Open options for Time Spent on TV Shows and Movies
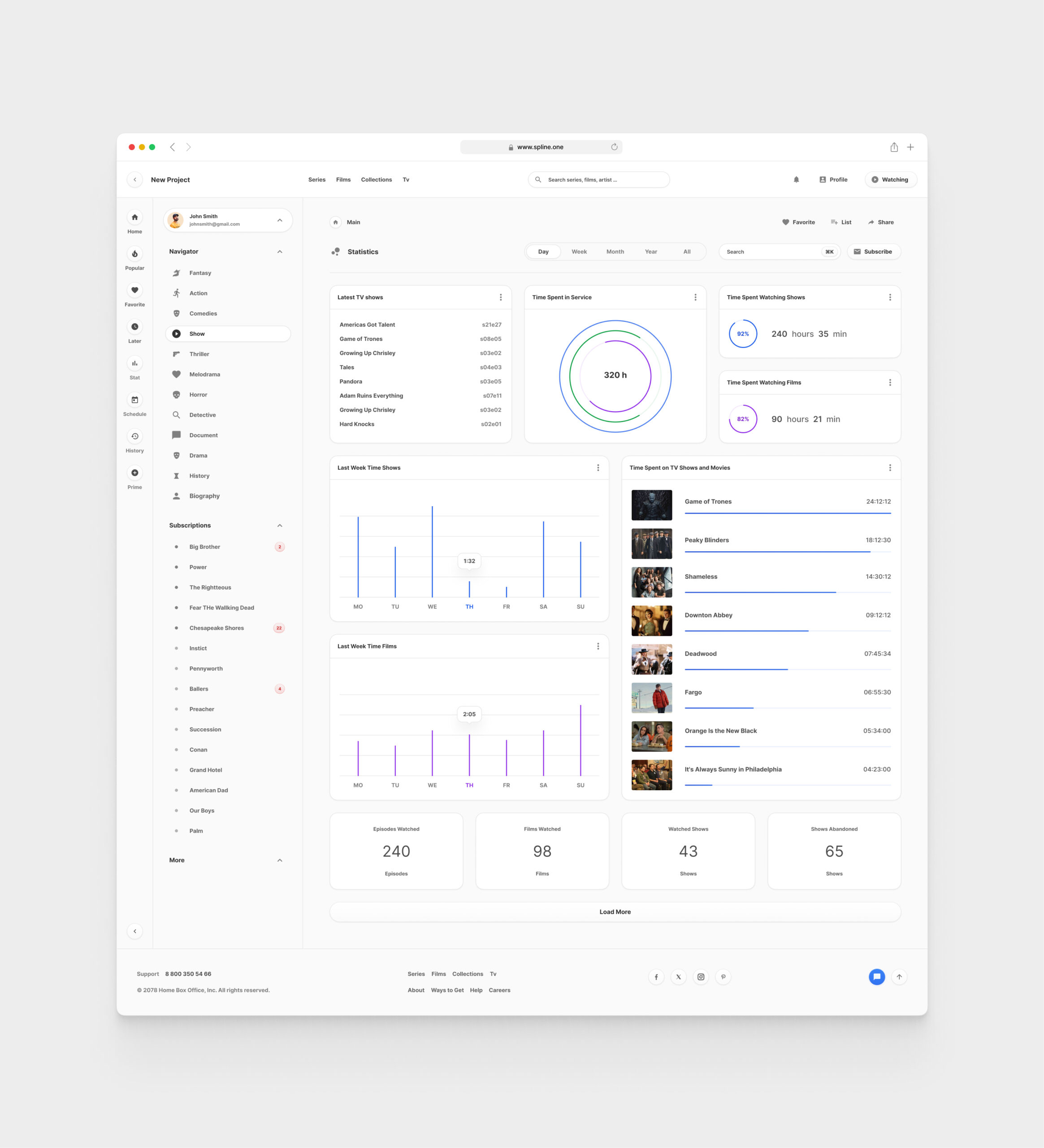 pyautogui.click(x=890, y=468)
